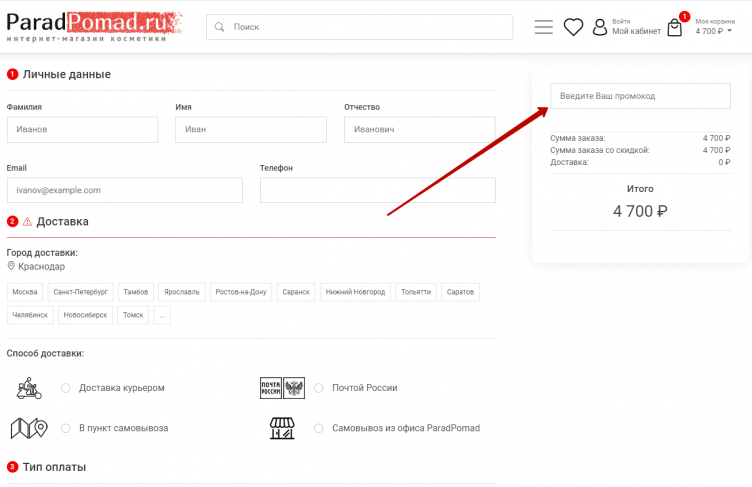Open the hamburger menu icon

point(543,27)
